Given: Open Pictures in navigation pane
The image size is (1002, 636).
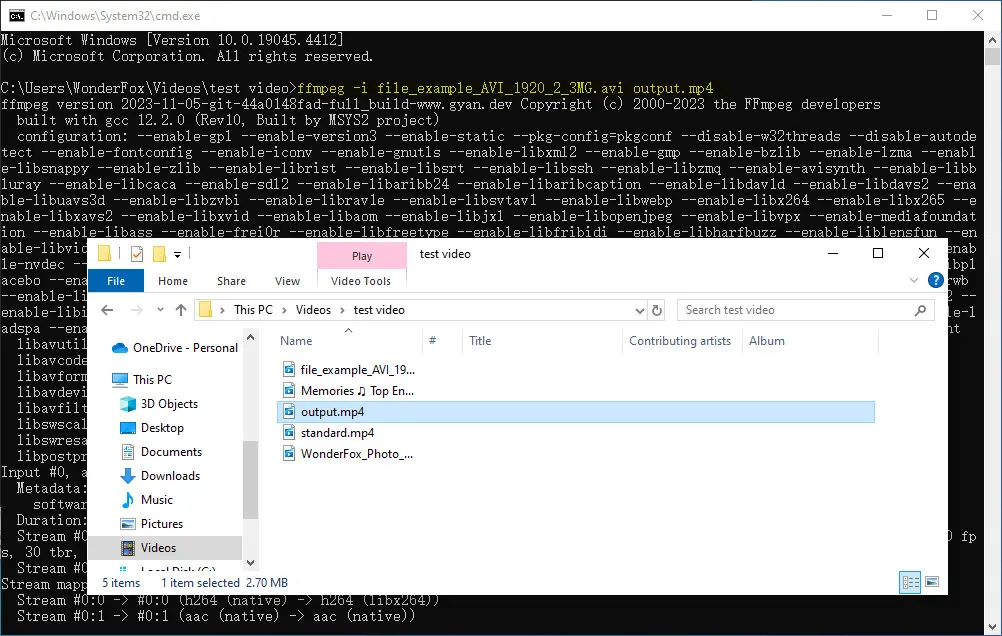Looking at the screenshot, I should tap(162, 524).
